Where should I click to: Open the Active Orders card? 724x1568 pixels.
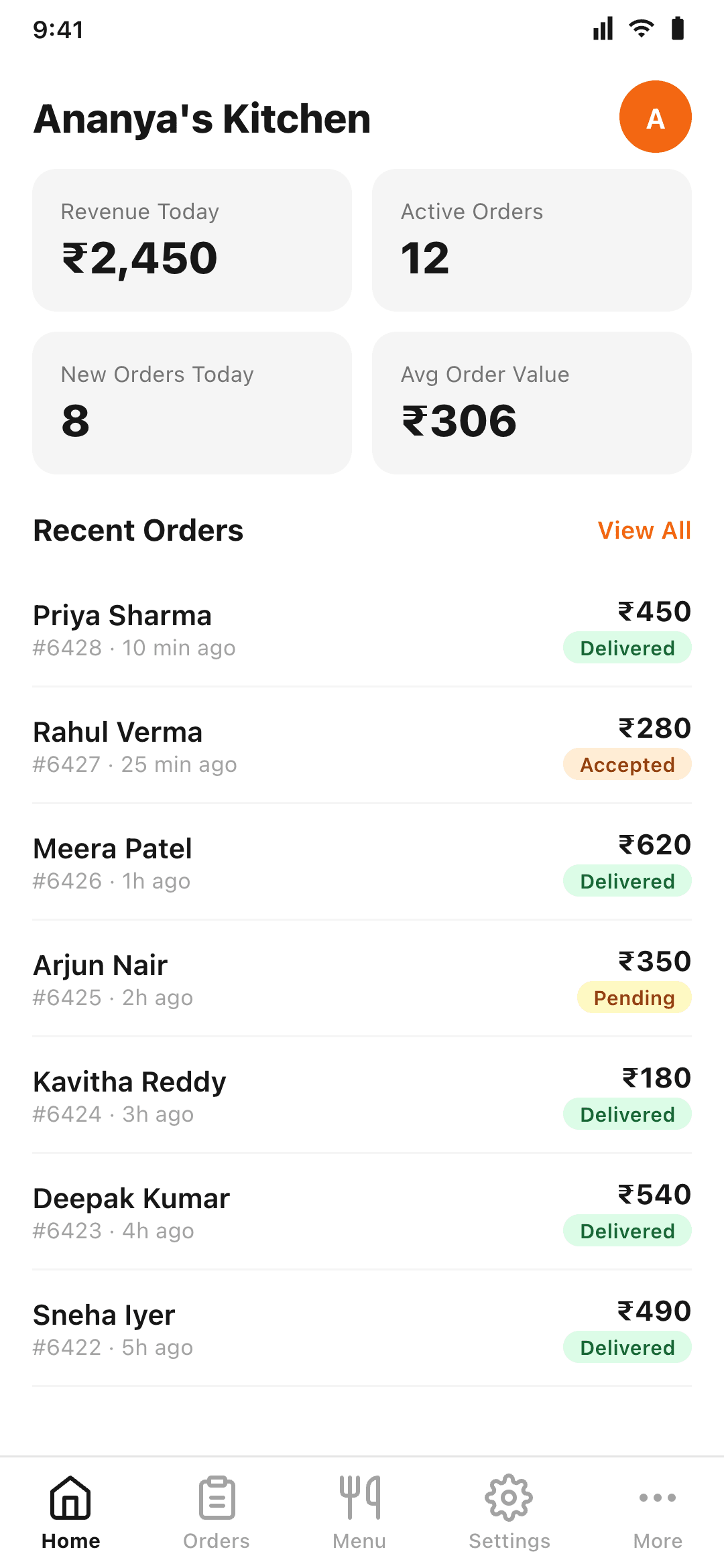coord(532,240)
